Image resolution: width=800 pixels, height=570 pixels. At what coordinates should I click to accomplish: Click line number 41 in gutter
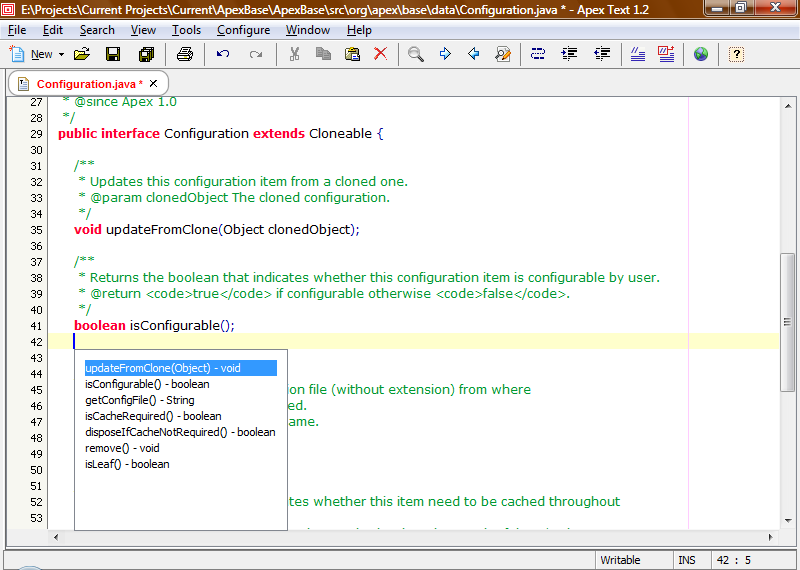(x=36, y=326)
